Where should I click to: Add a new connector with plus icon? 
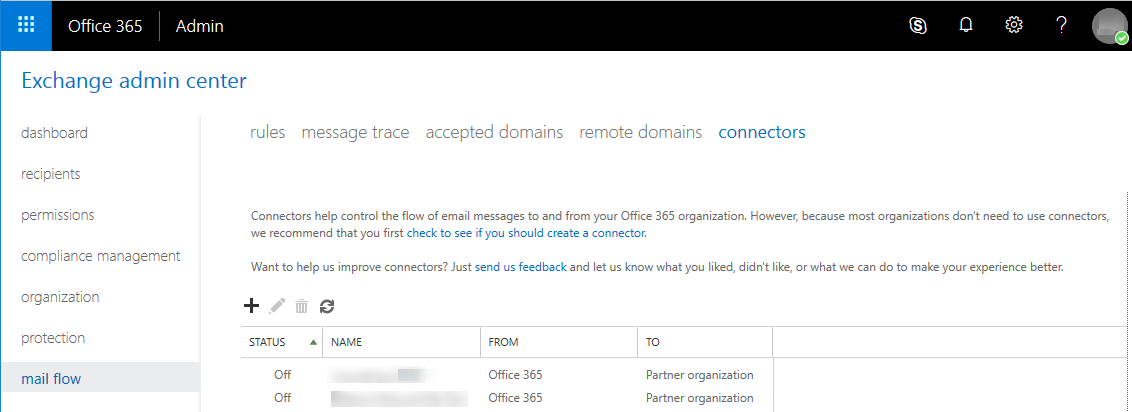point(251,306)
